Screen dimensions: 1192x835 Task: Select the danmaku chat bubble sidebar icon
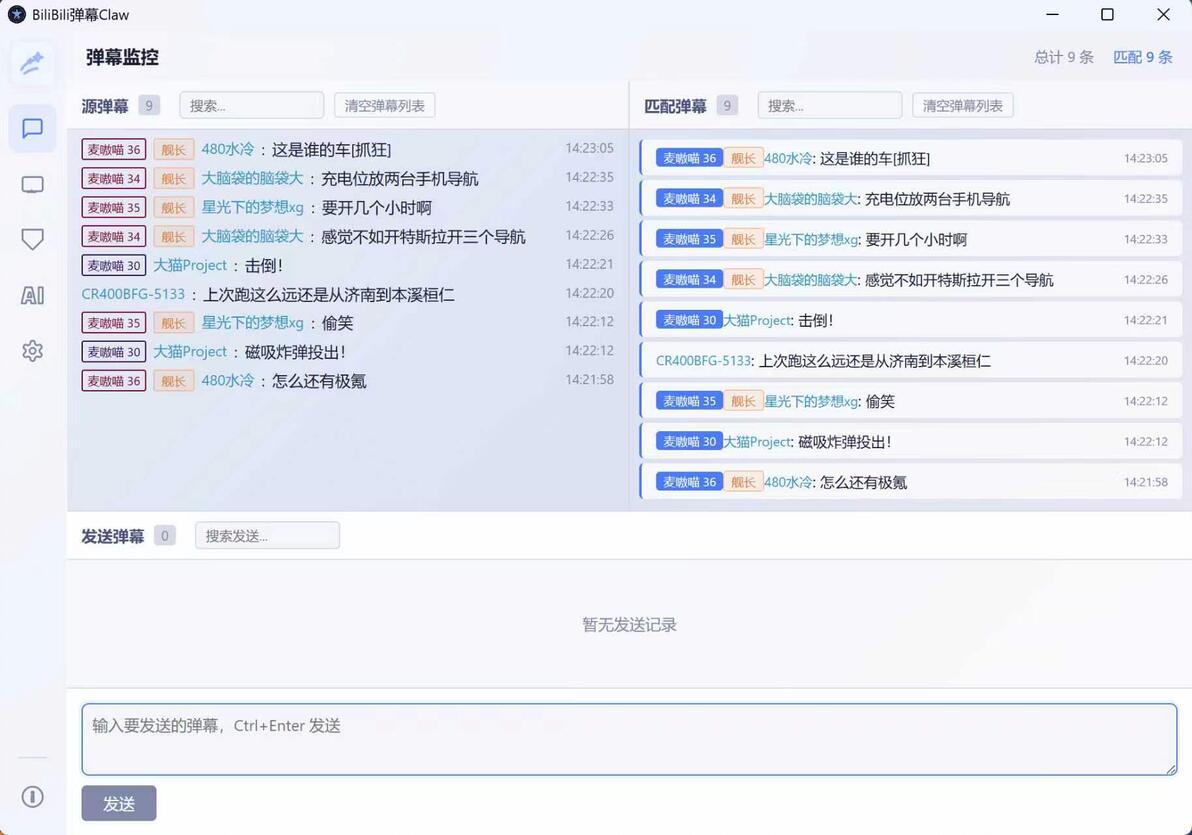tap(32, 128)
